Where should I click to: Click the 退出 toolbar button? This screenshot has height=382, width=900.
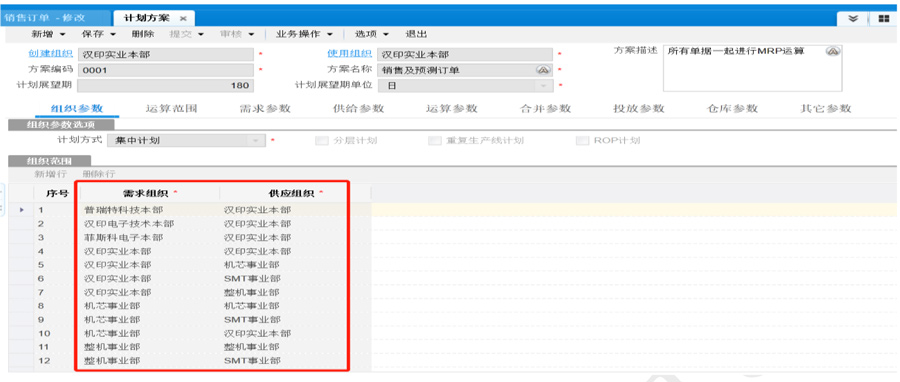pyautogui.click(x=416, y=34)
